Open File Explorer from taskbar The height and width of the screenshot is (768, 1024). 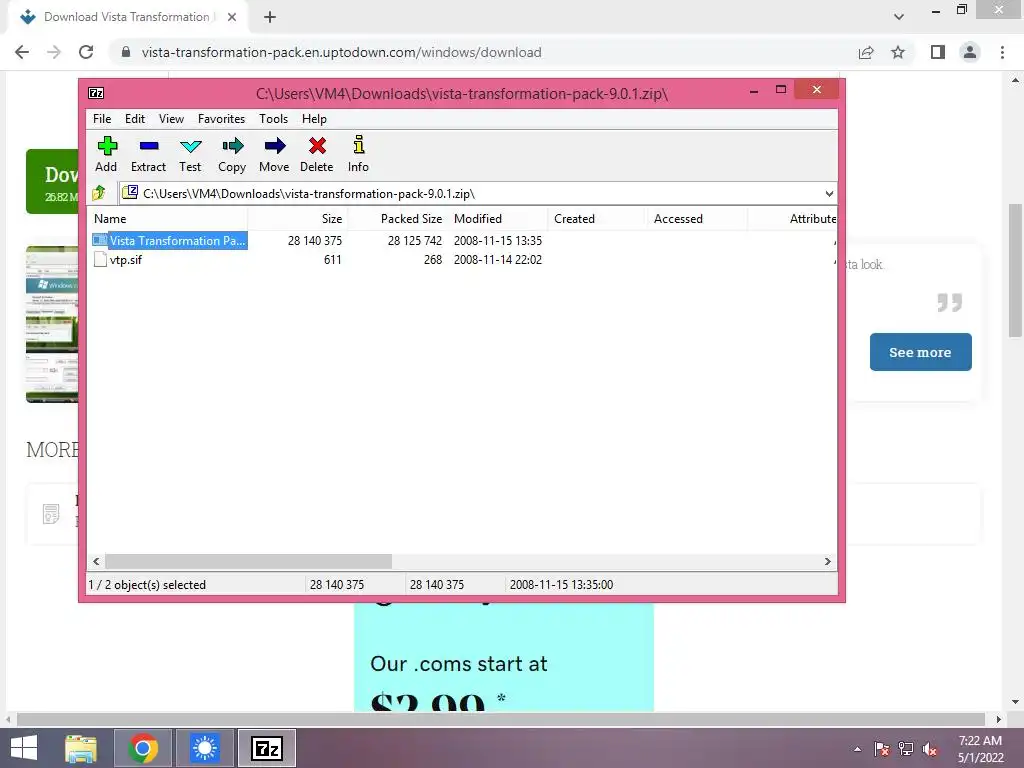pyautogui.click(x=81, y=748)
